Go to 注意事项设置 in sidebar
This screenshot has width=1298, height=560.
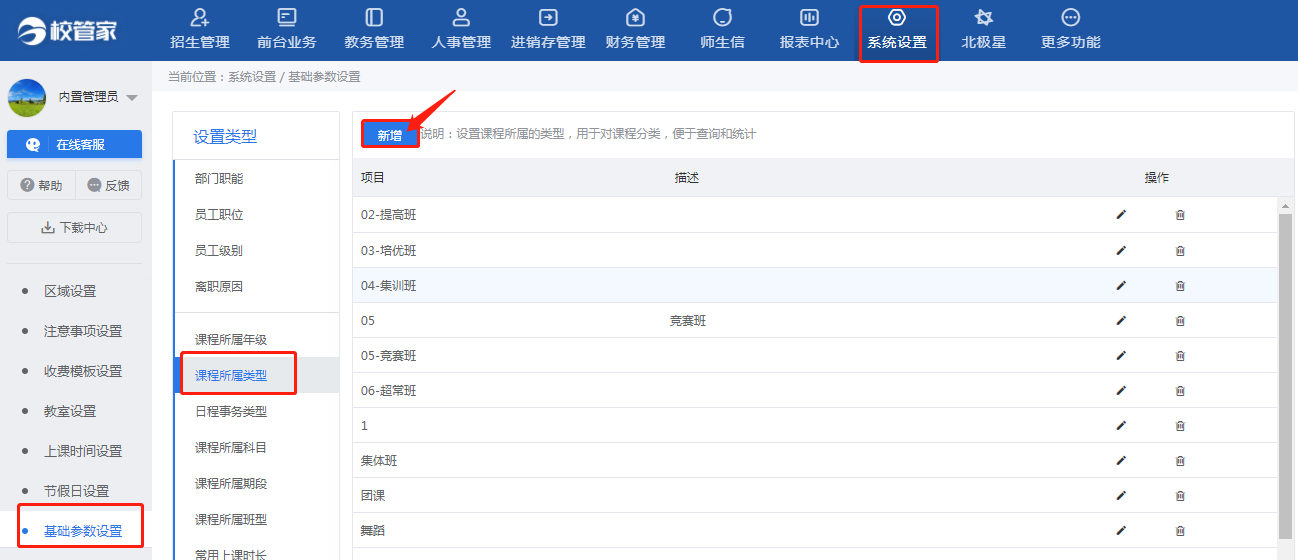(83, 331)
